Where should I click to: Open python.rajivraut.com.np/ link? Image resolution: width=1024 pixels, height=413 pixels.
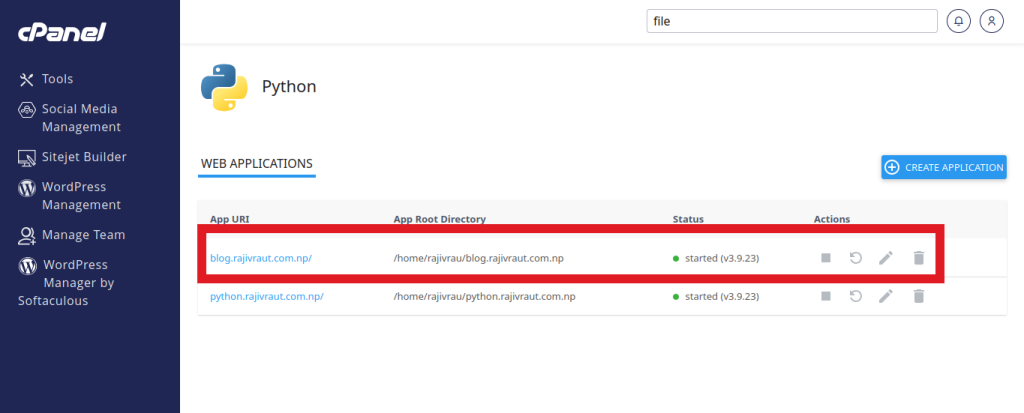[266, 297]
